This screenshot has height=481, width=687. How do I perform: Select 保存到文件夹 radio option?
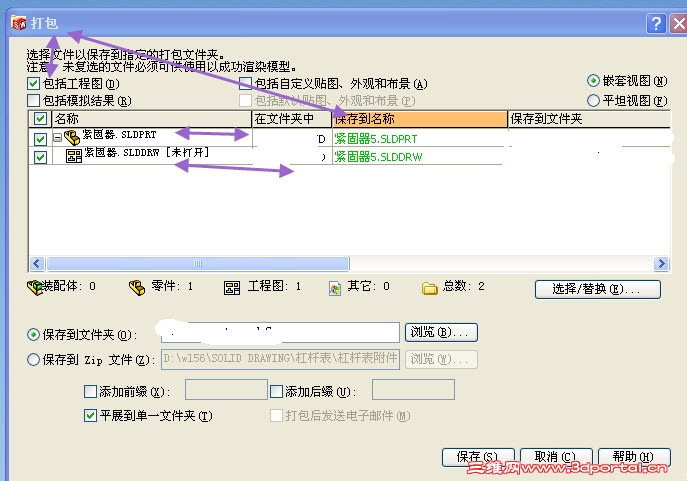tap(33, 335)
